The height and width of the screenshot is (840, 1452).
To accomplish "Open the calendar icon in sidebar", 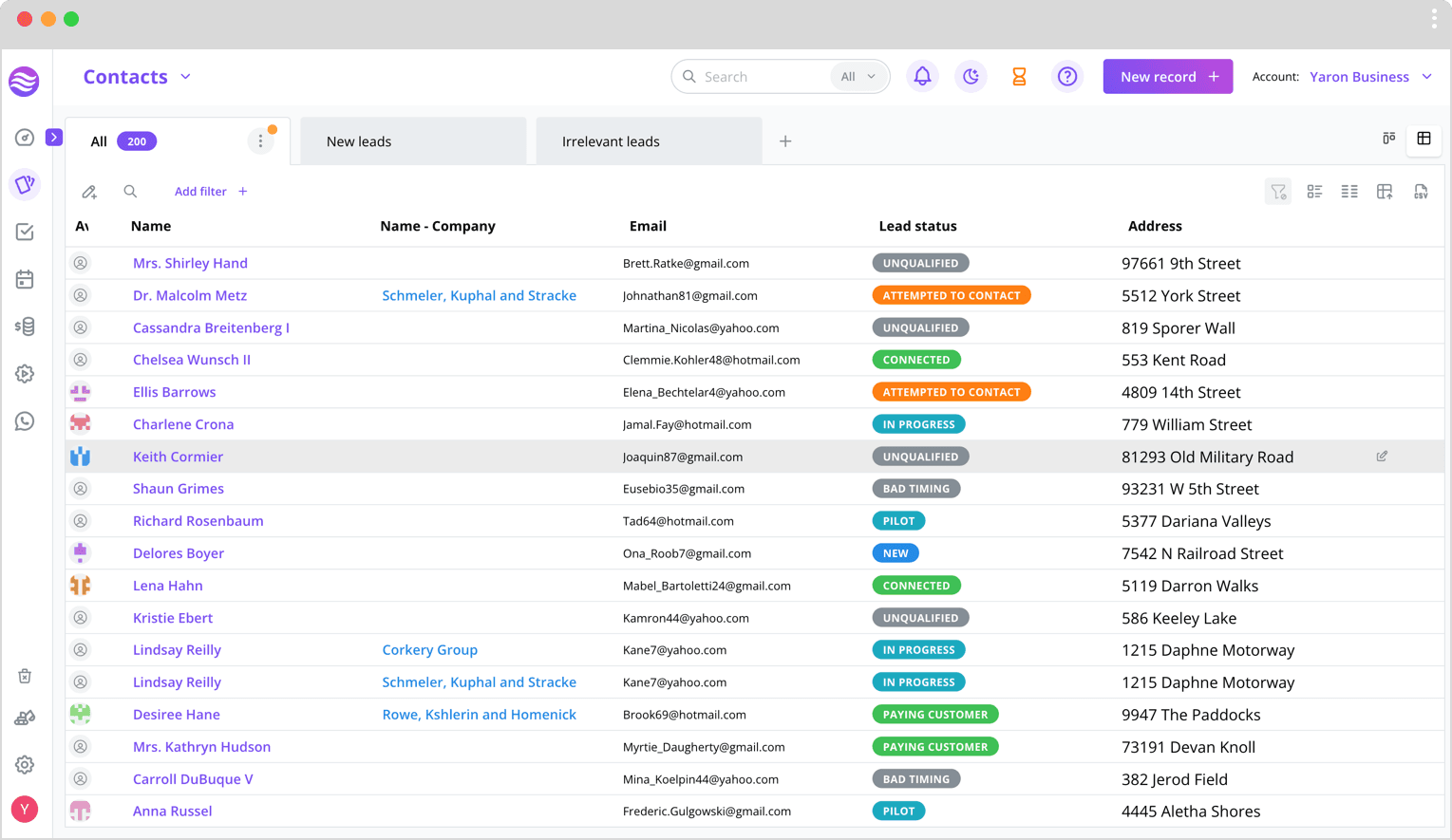I will [x=25, y=279].
